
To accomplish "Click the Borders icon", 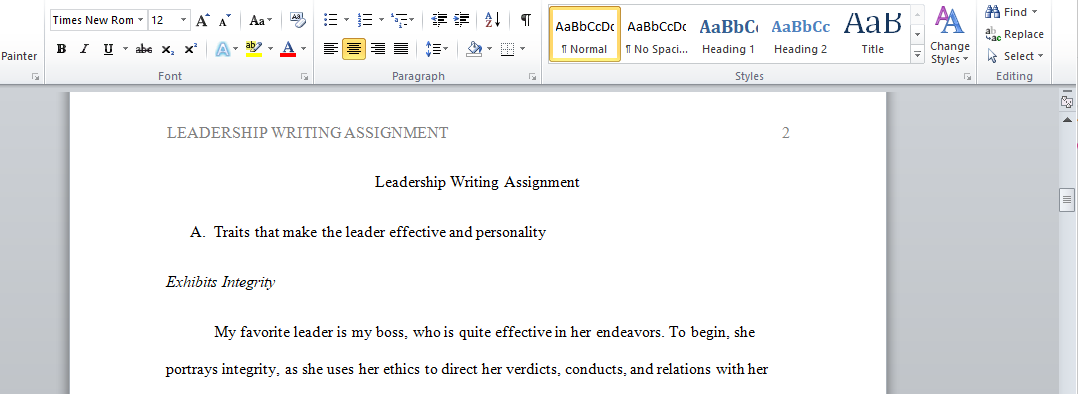I will point(507,49).
